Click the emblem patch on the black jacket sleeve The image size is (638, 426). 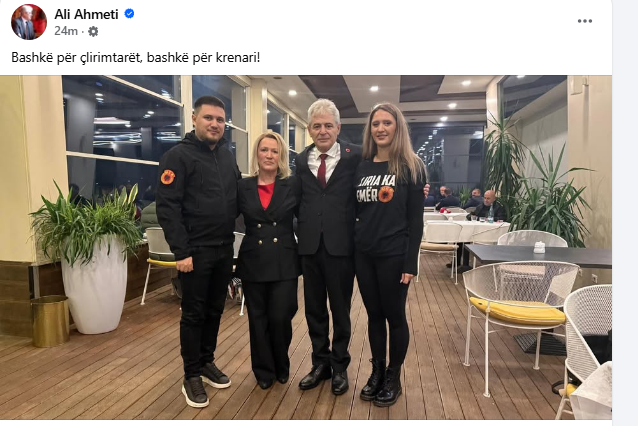point(168,177)
